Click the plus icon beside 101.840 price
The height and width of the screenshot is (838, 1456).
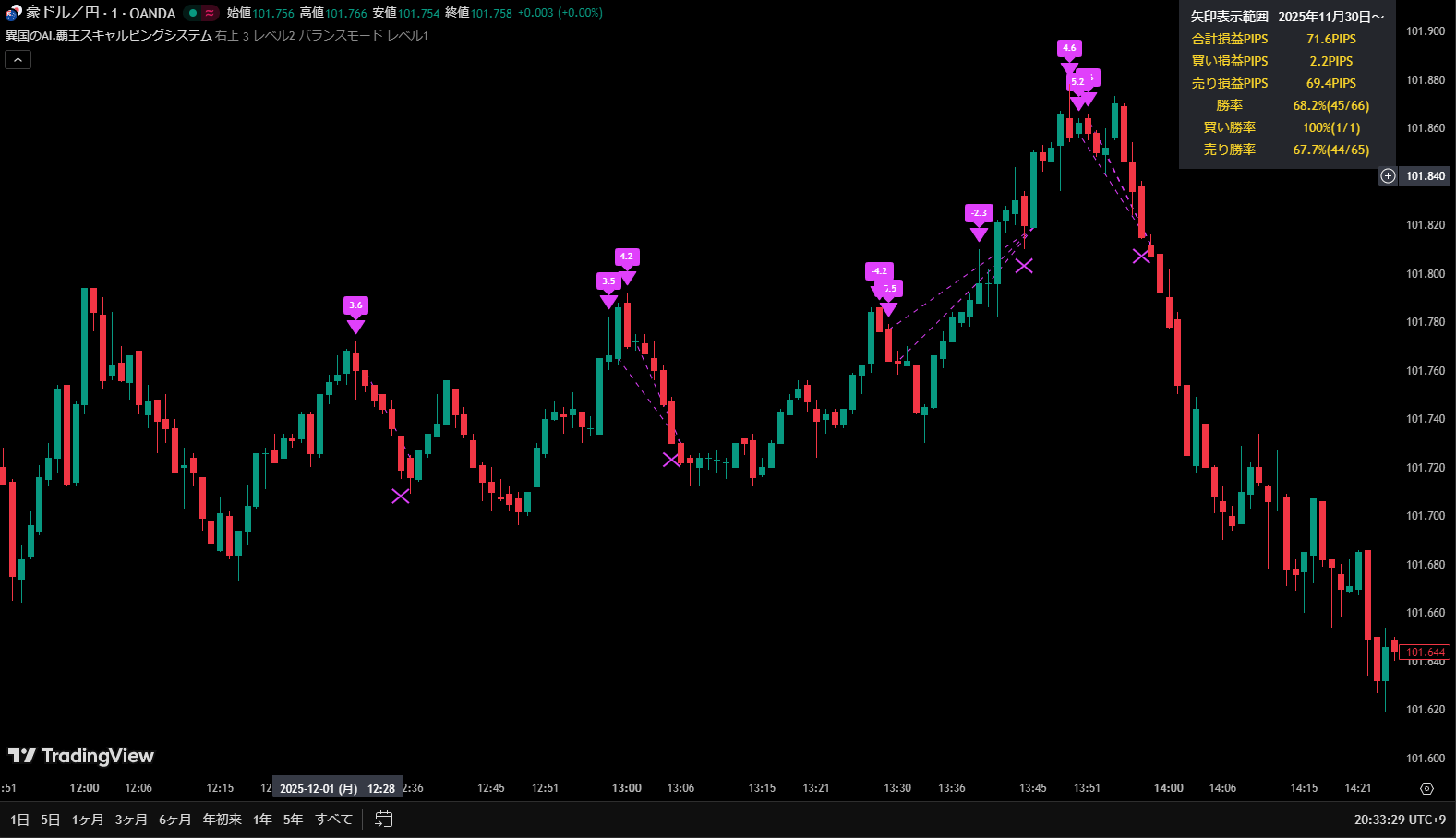1388,176
